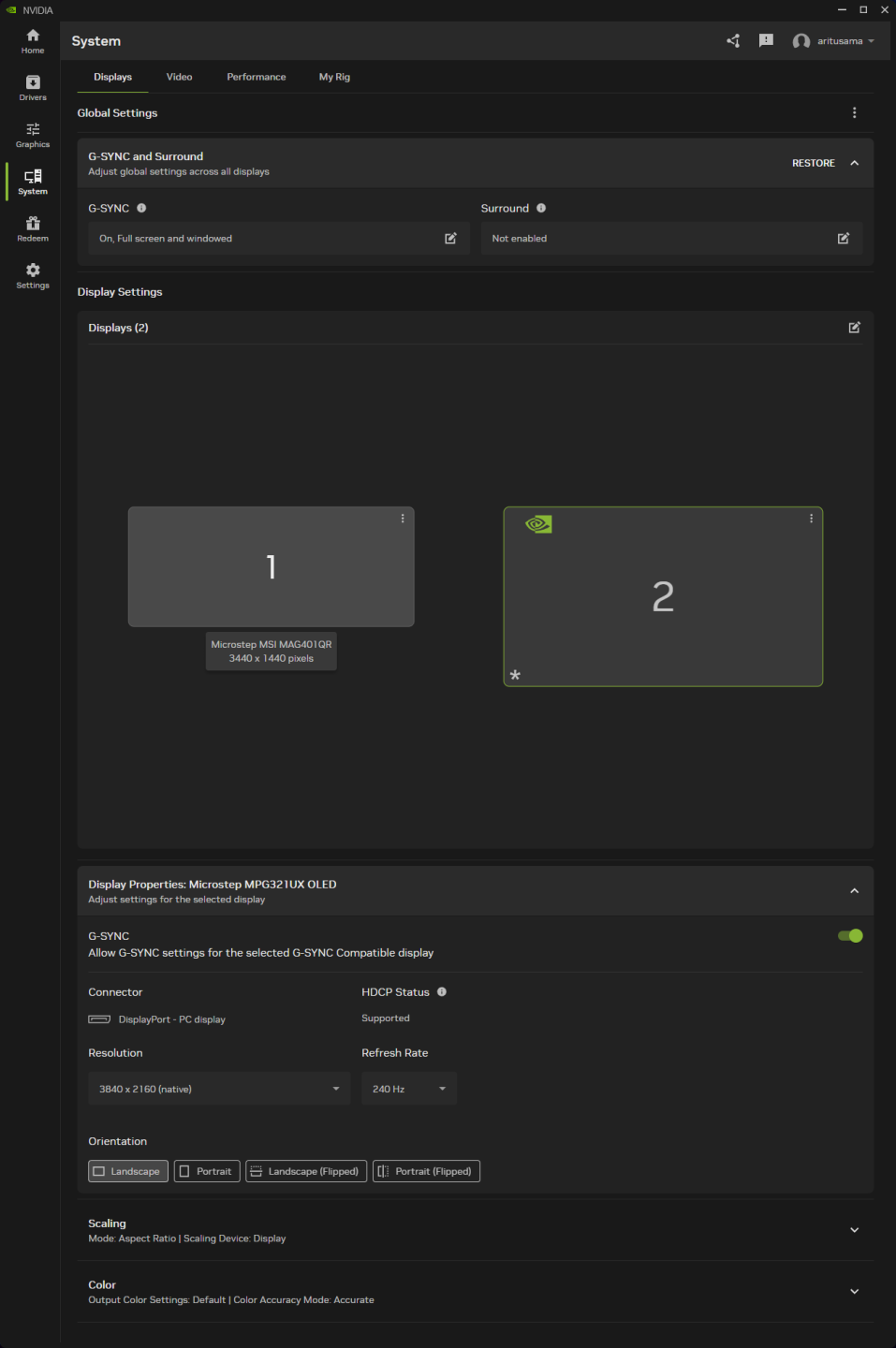The image size is (896, 1348).
Task: Click G-SYNC mode value field
Action: pos(279,239)
